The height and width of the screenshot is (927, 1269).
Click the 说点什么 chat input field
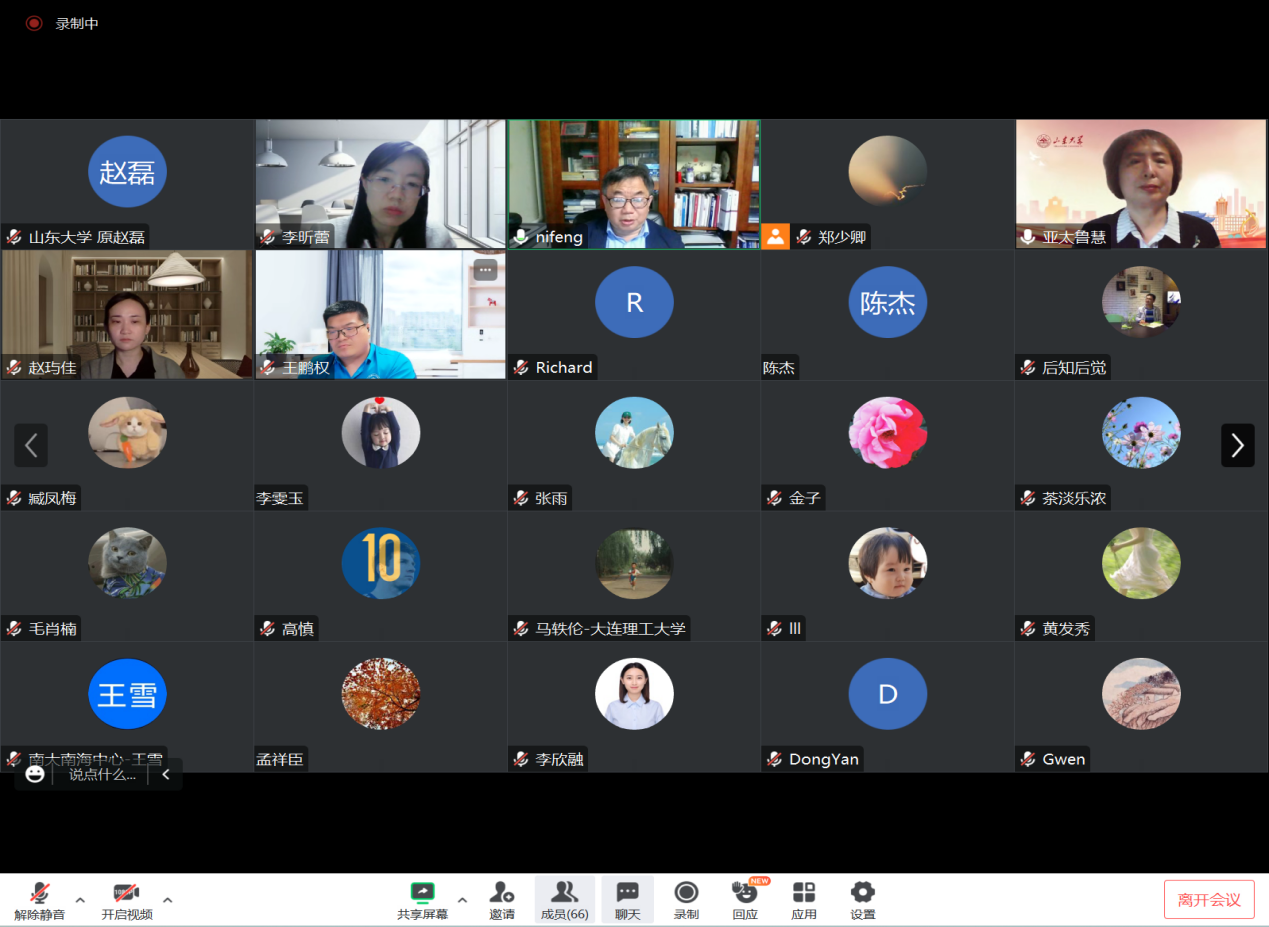coord(102,774)
